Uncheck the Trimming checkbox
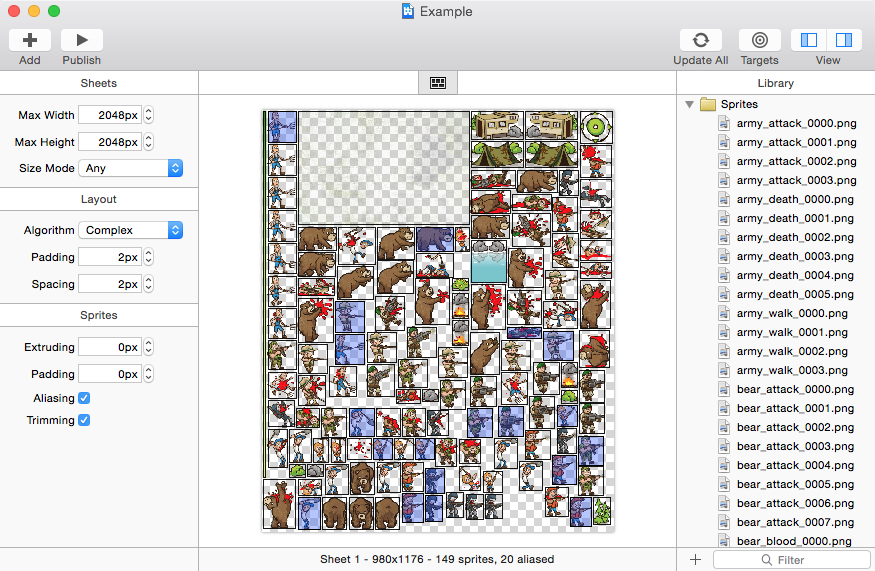Image resolution: width=875 pixels, height=571 pixels. coord(84,420)
